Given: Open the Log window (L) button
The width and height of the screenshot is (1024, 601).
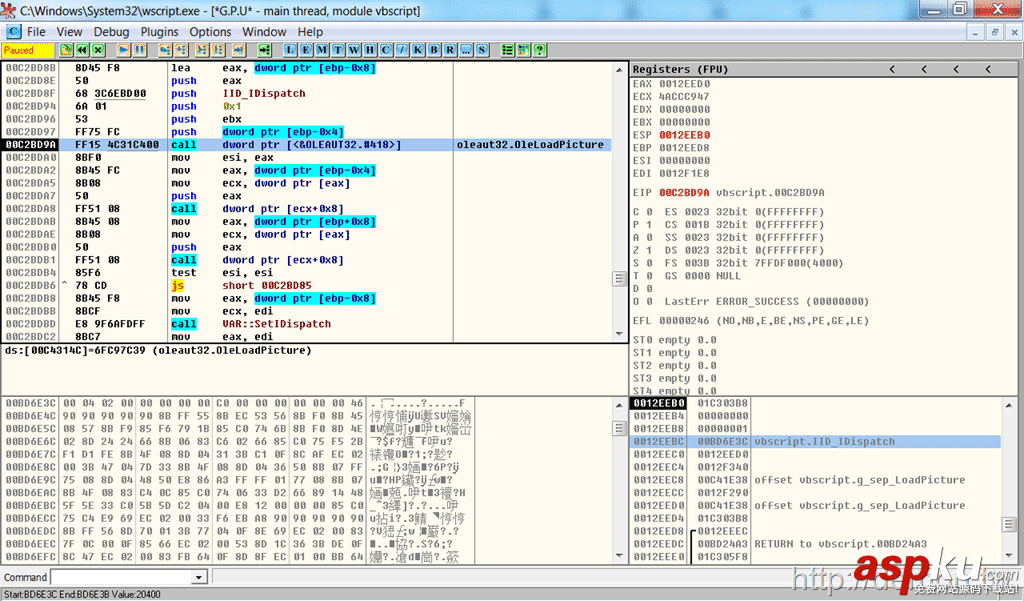Looking at the screenshot, I should [290, 50].
